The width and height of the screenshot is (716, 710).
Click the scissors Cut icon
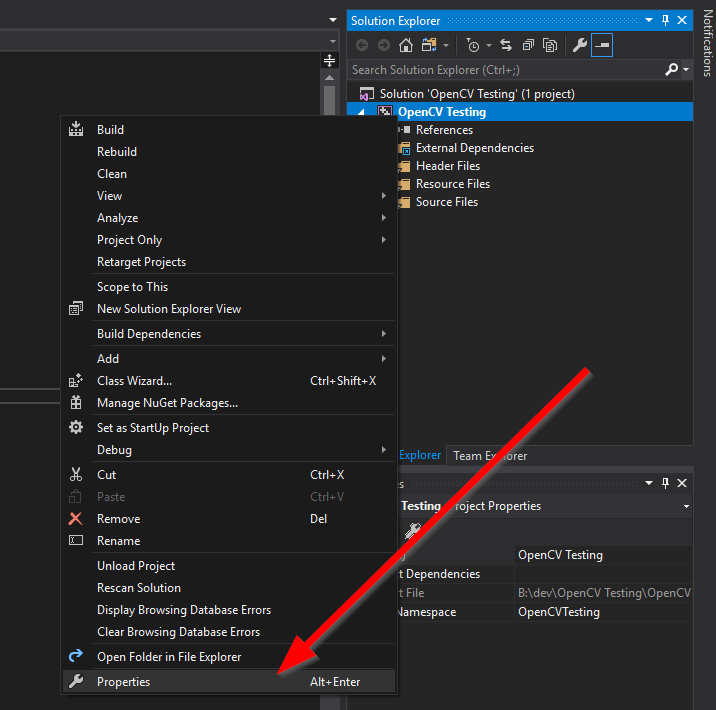tap(76, 474)
